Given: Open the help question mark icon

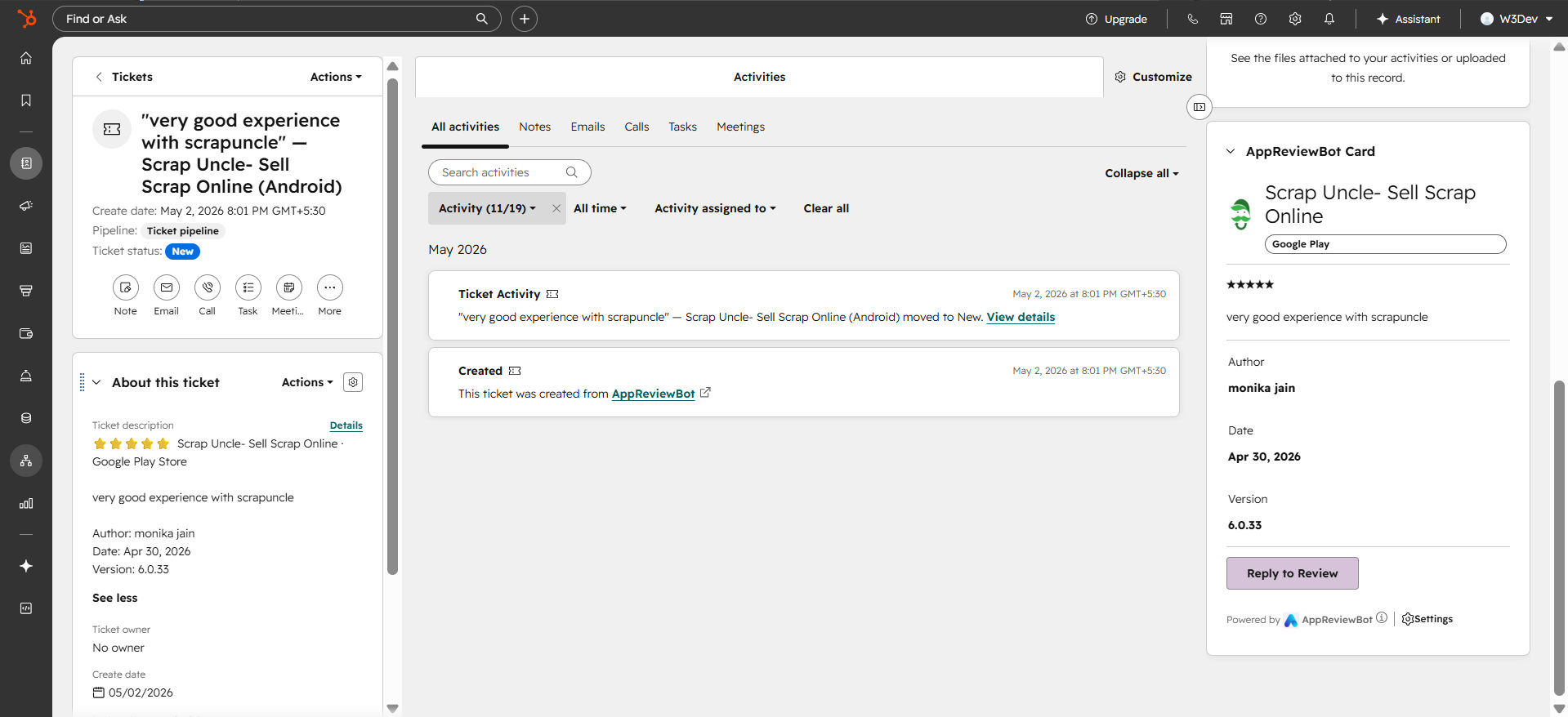Looking at the screenshot, I should point(1261,19).
